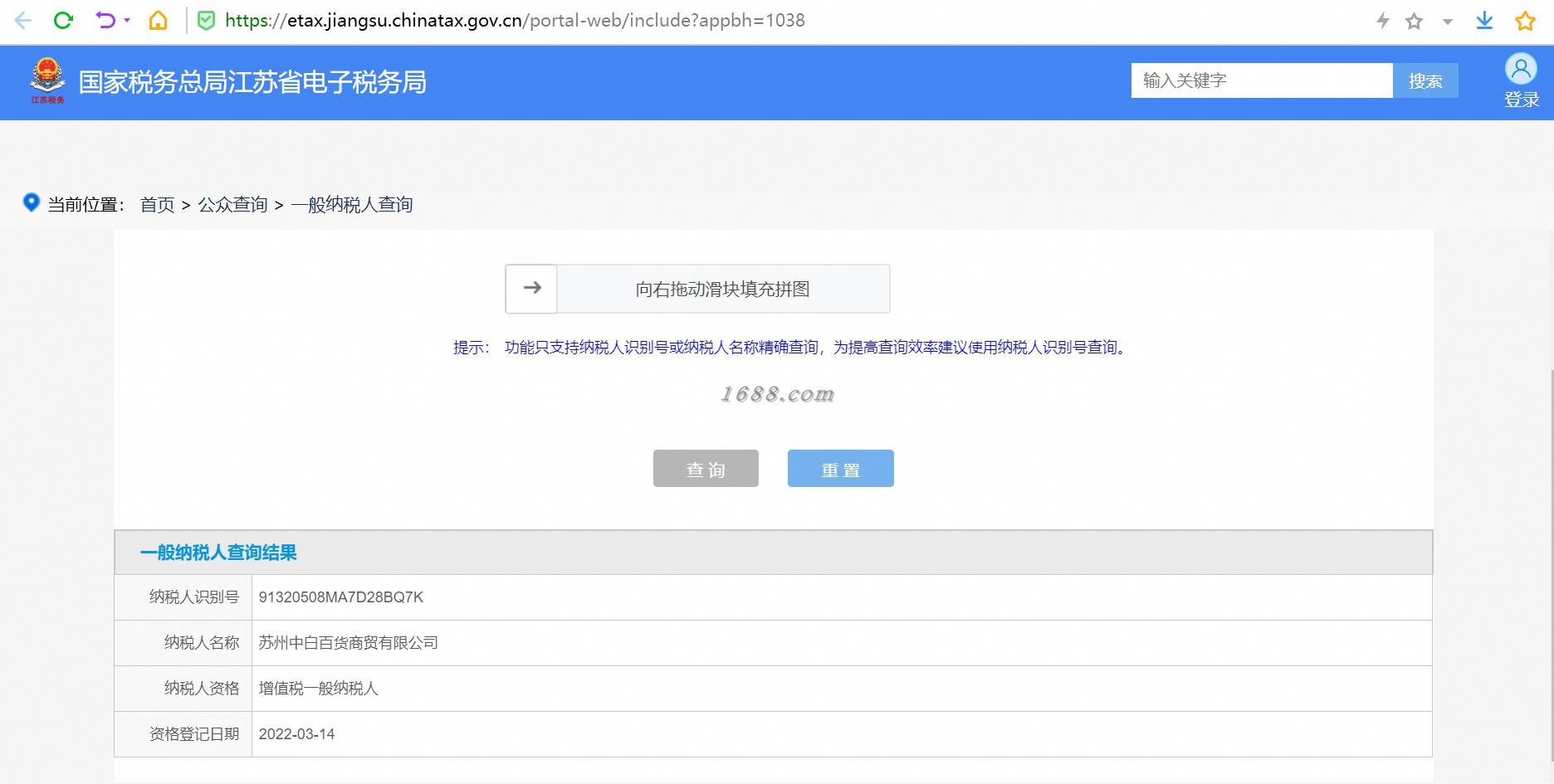1554x784 pixels.
Task: Open the 首页 breadcrumb link
Action: click(158, 205)
